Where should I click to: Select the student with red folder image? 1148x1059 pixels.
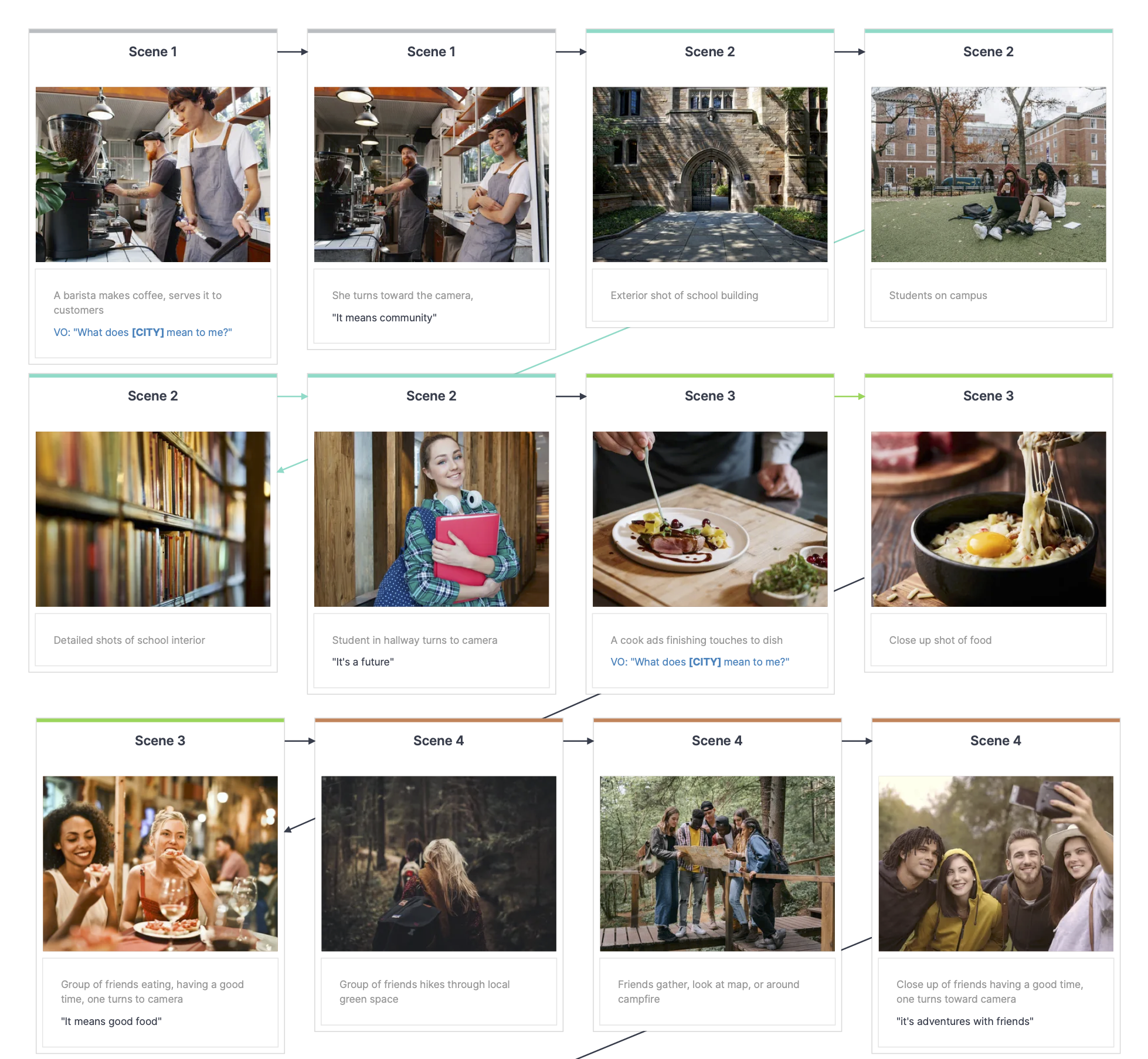(x=431, y=519)
